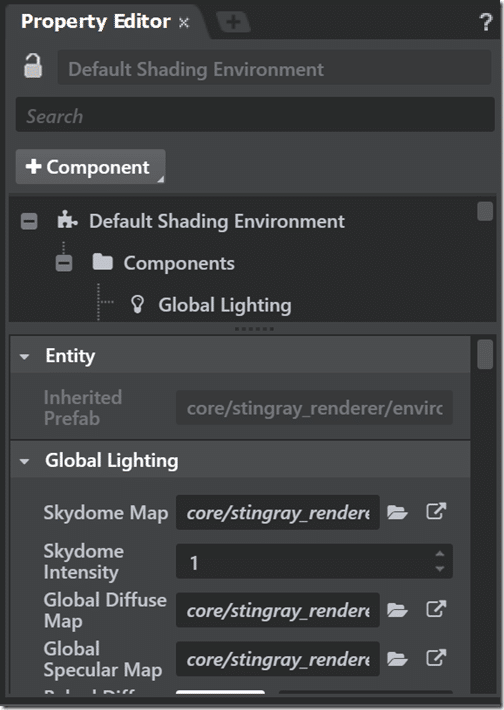Open Skydome Map resource in external editor
This screenshot has height=710, width=504.
click(x=436, y=512)
